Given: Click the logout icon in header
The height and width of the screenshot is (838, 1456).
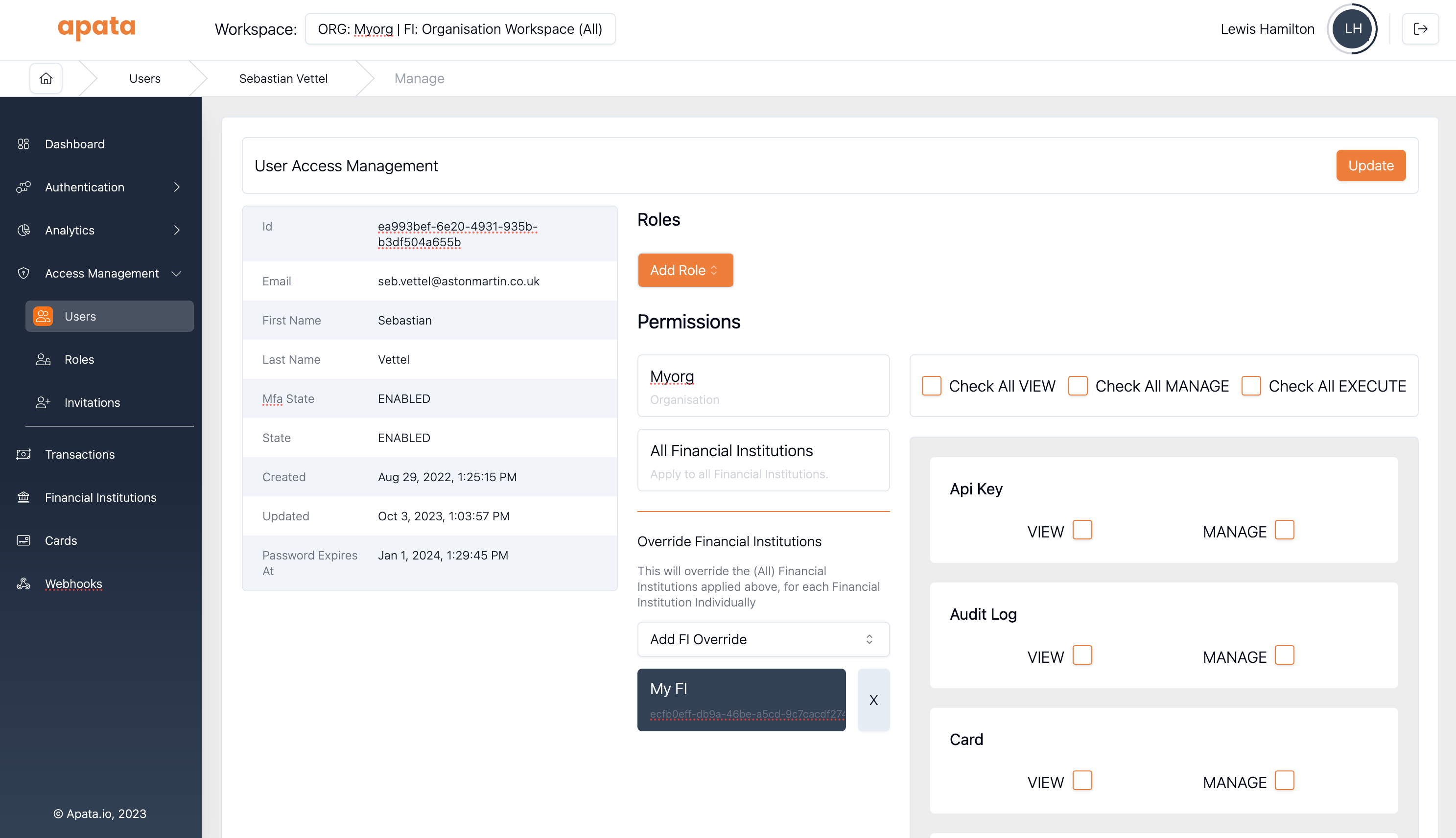Looking at the screenshot, I should click(1420, 29).
